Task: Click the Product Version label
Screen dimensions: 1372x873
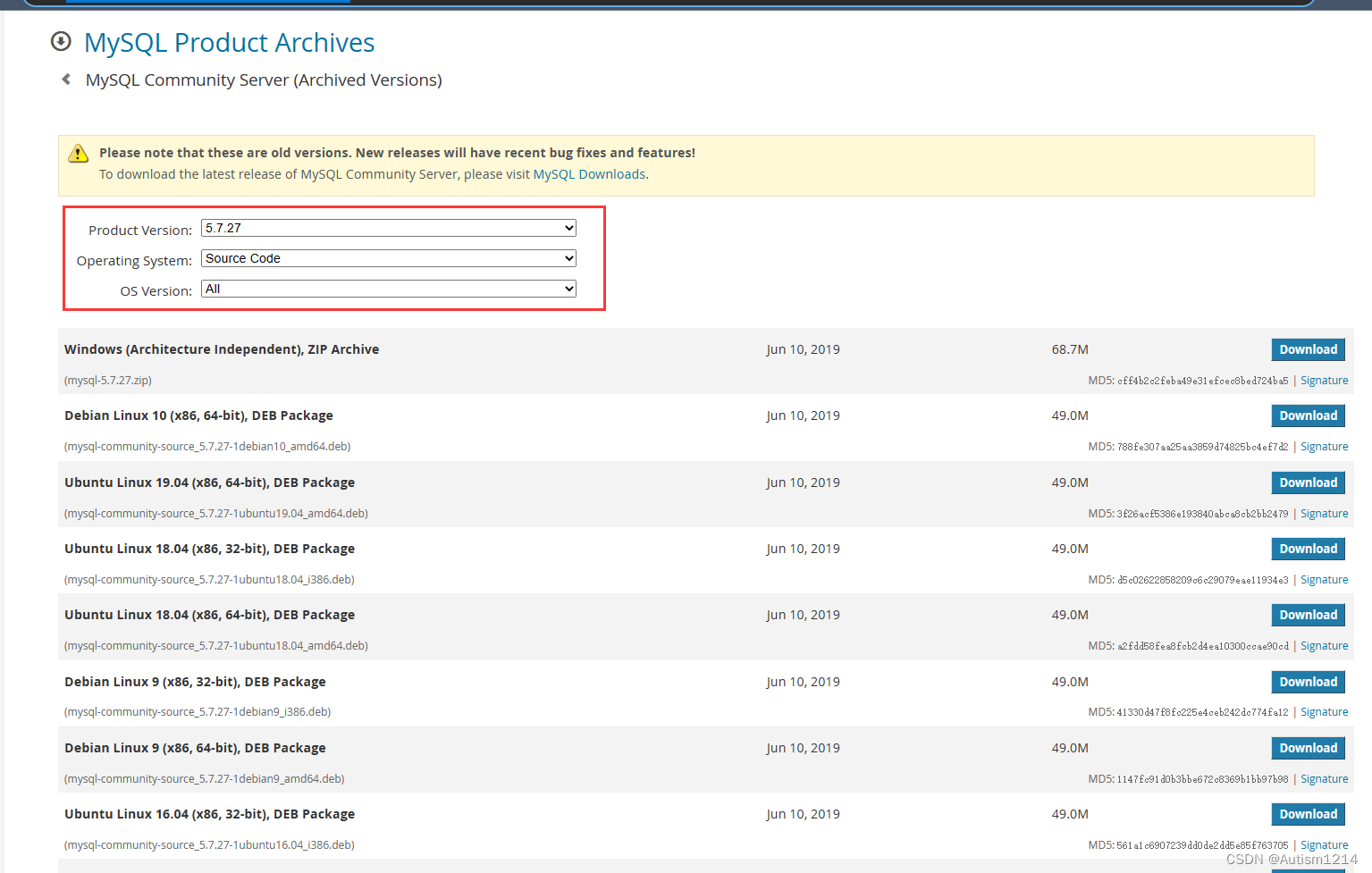Action: 140,231
